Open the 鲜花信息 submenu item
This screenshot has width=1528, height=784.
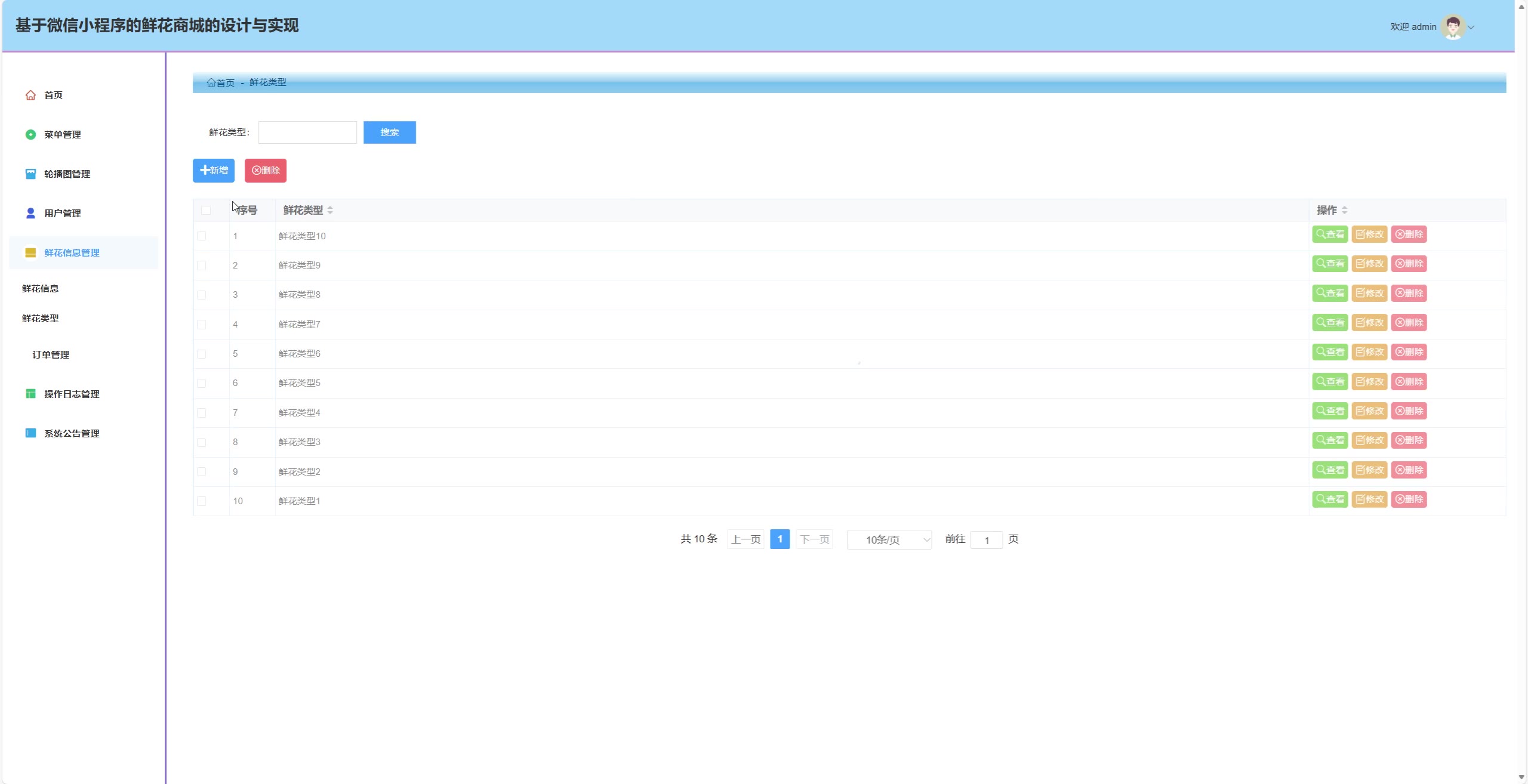[41, 289]
